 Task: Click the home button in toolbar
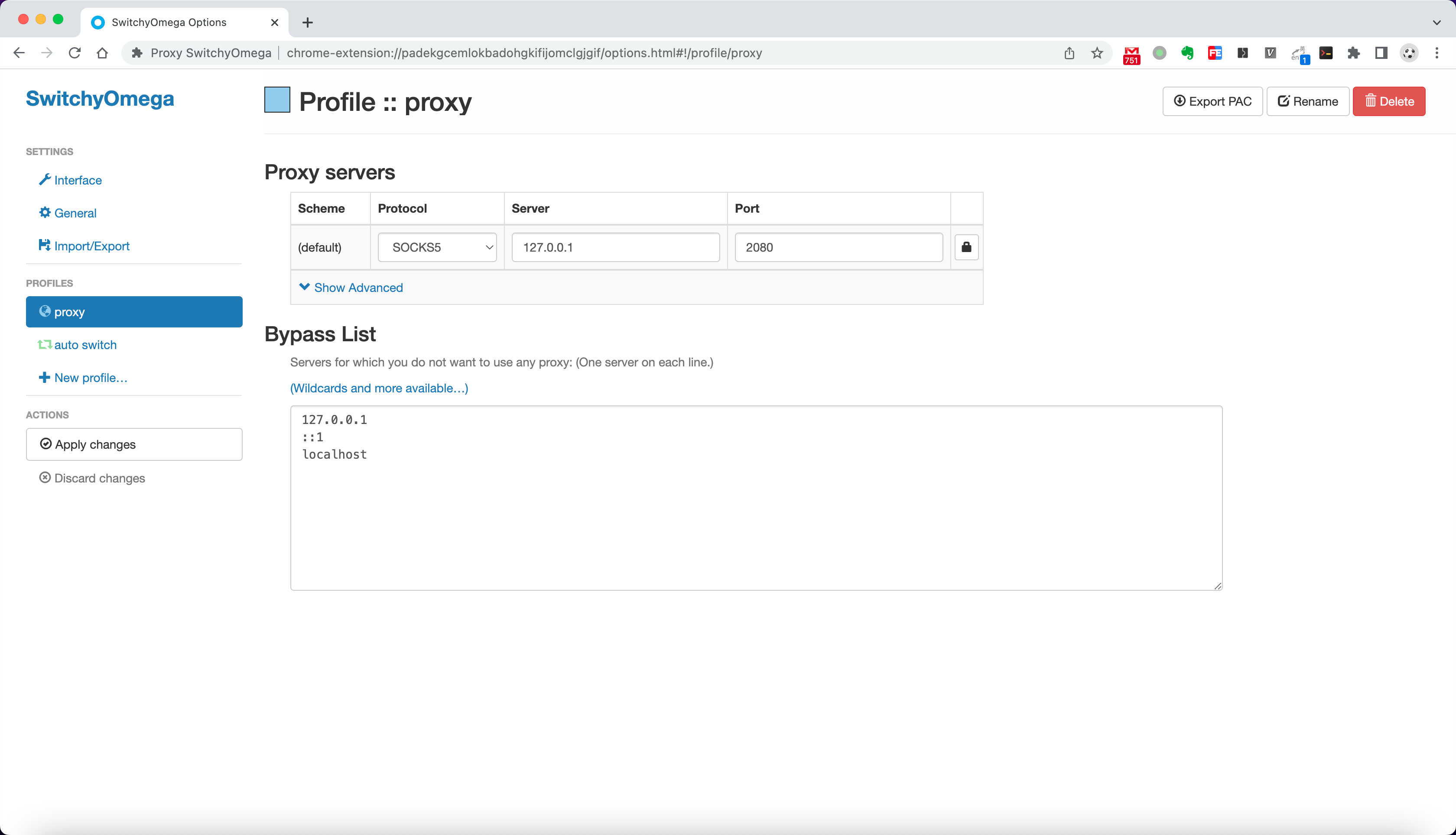point(102,53)
